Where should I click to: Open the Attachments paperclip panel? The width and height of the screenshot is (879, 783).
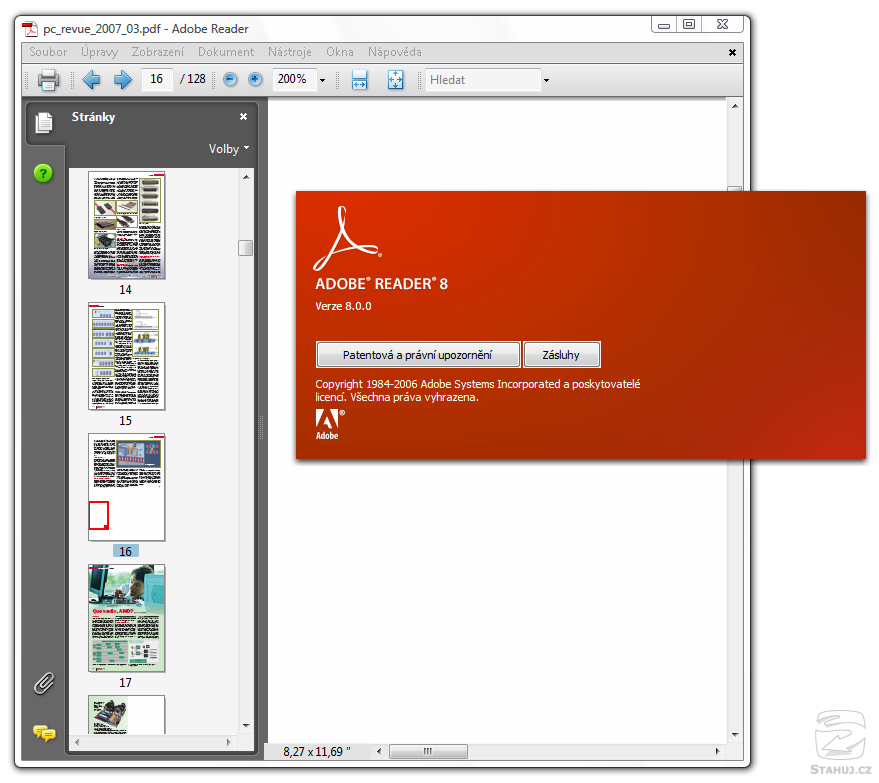pyautogui.click(x=44, y=683)
